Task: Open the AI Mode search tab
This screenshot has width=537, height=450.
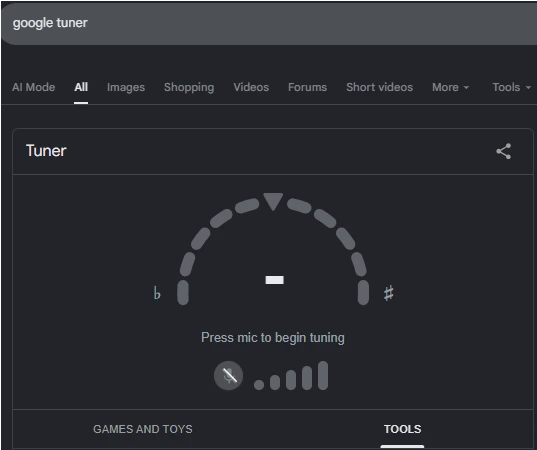Action: pyautogui.click(x=34, y=87)
